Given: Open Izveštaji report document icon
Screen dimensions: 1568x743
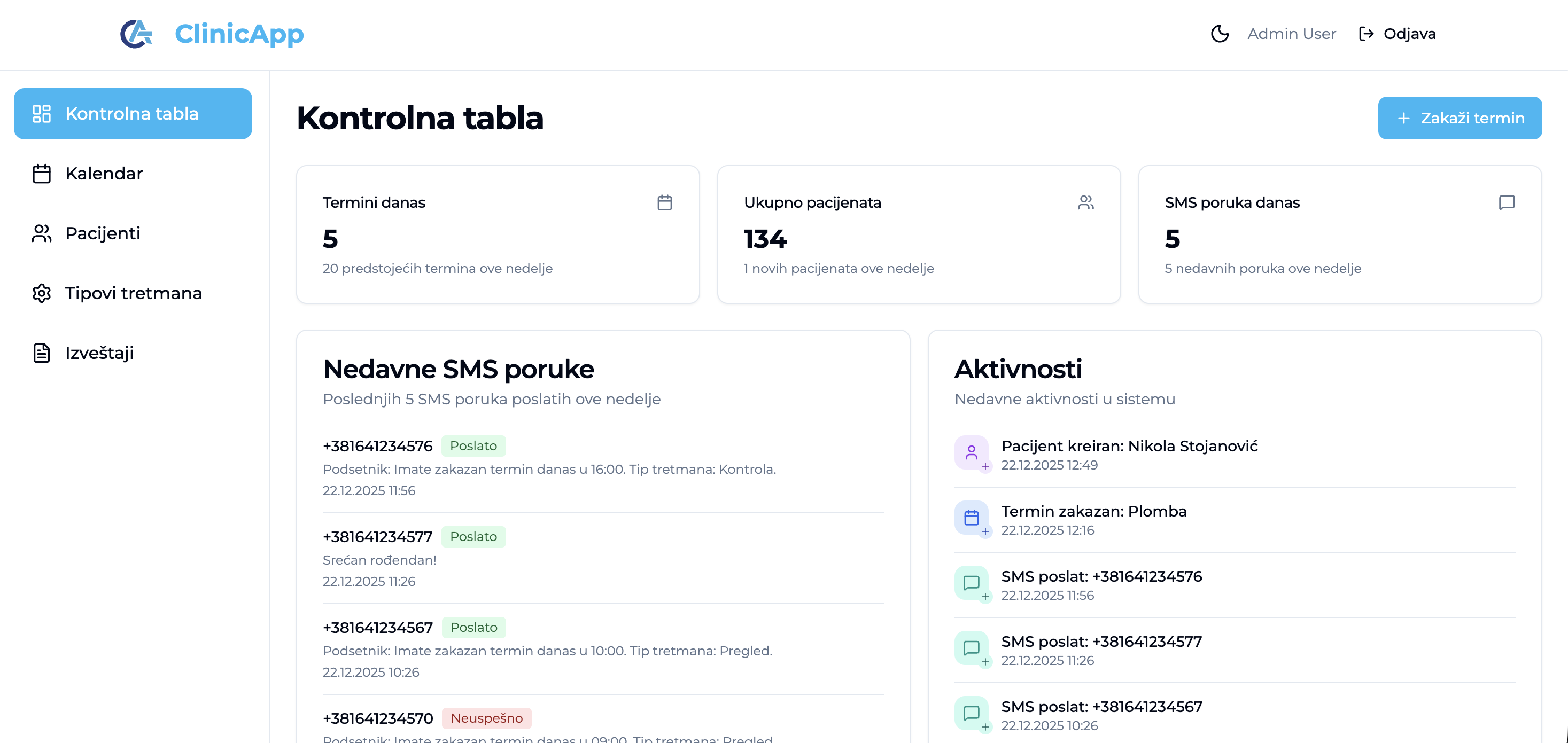Looking at the screenshot, I should (41, 353).
